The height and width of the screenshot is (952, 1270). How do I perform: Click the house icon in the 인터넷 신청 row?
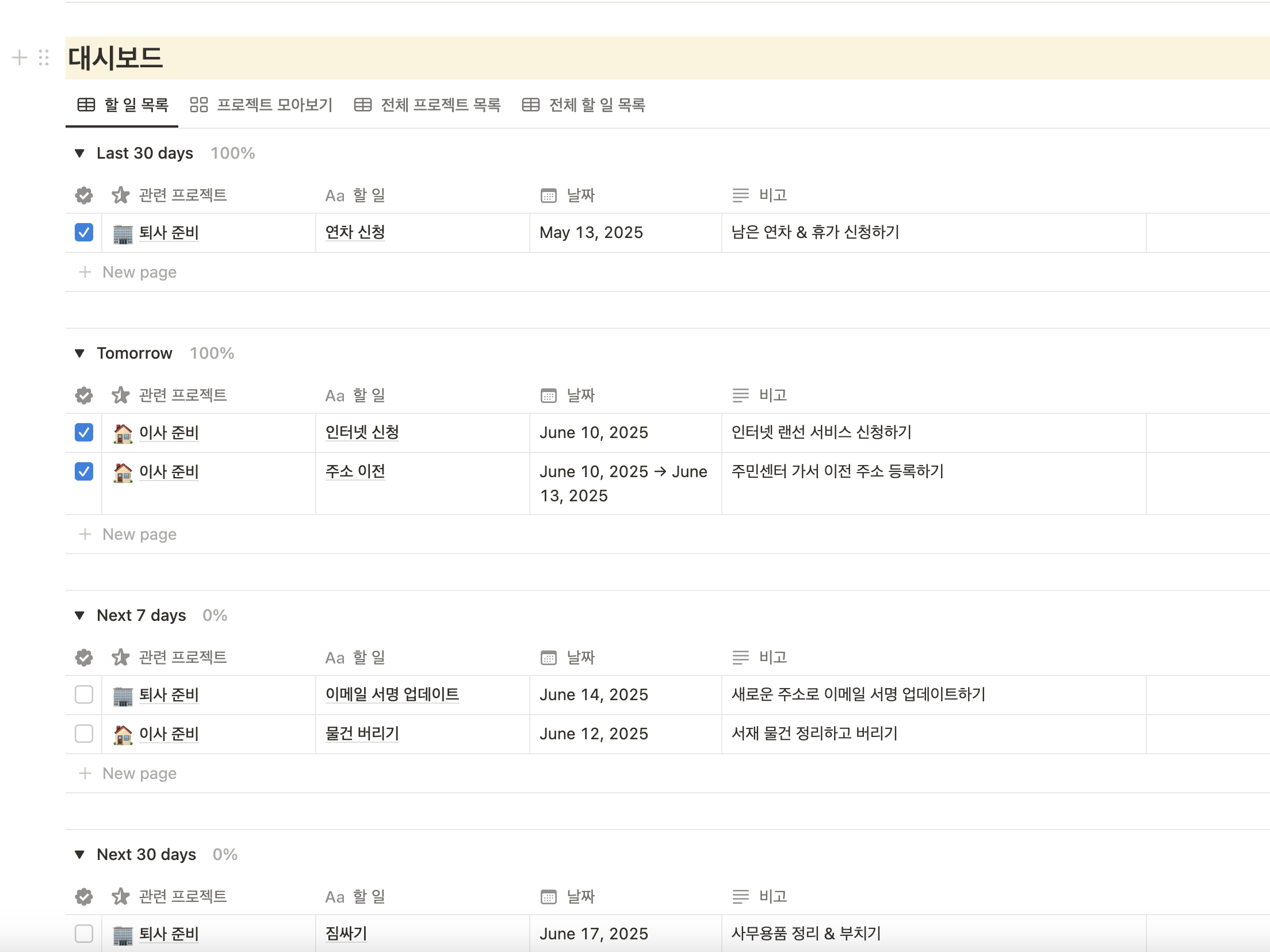(123, 433)
